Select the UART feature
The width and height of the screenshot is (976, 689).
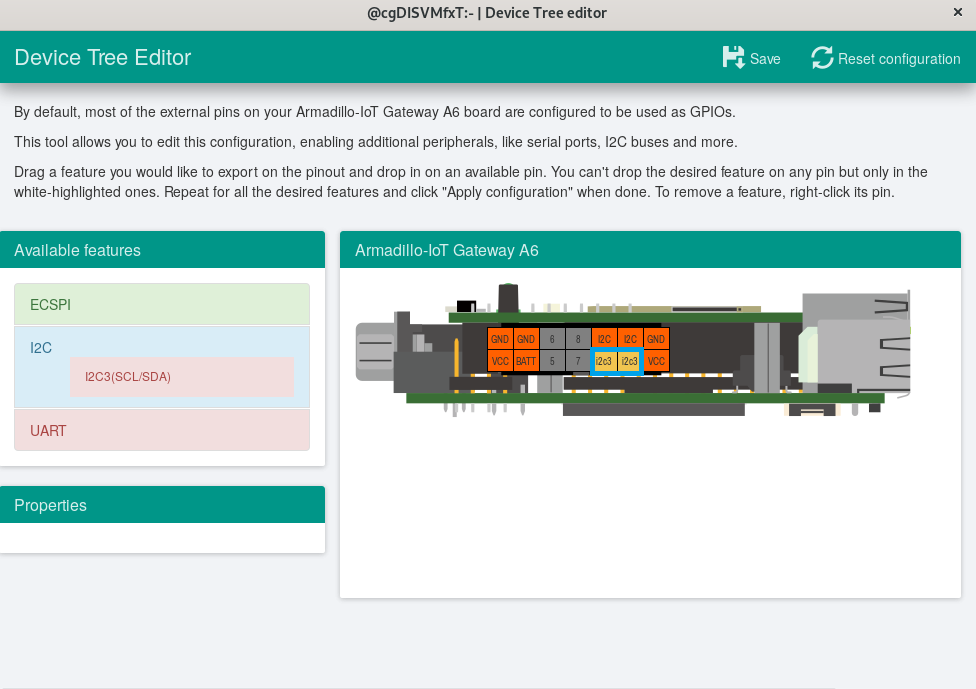coord(162,430)
